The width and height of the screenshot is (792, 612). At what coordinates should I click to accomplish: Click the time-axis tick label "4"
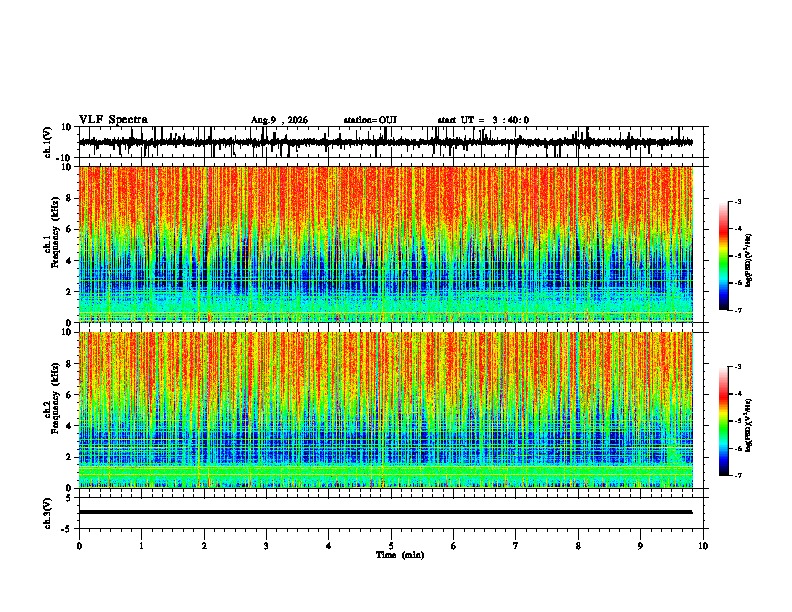329,546
